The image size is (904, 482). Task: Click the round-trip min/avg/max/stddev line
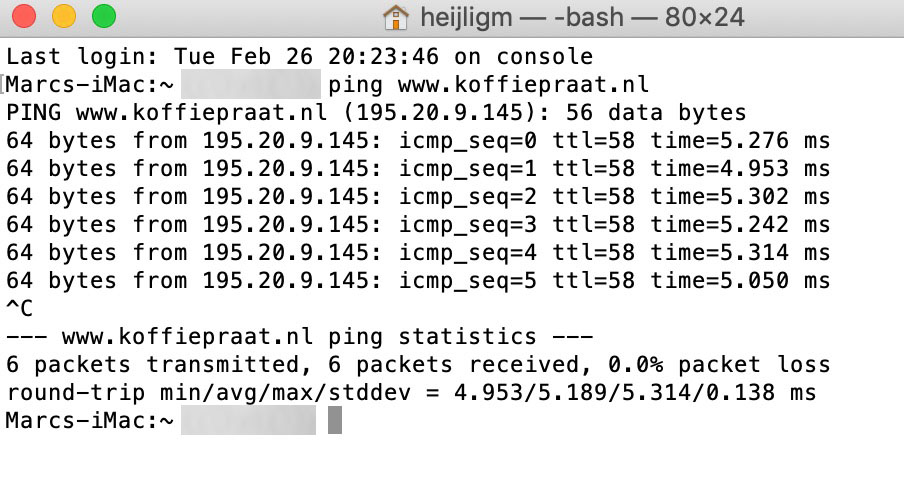[x=410, y=393]
